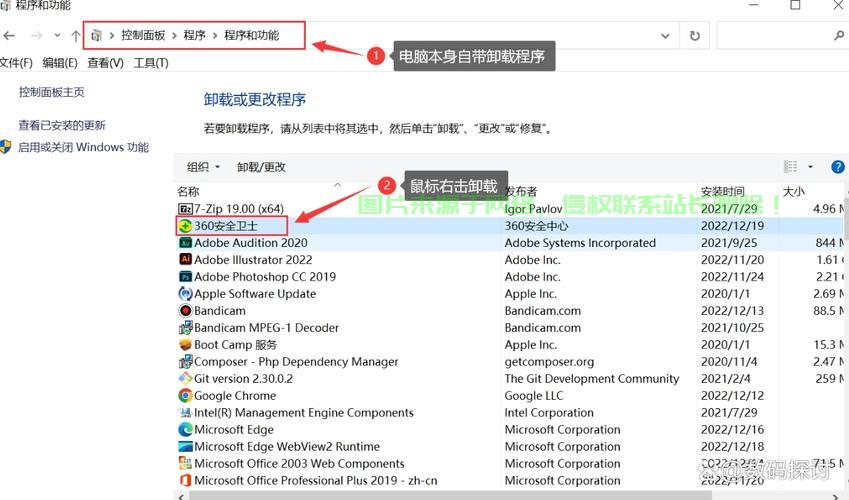Click the 卸载或更改程序 heading

254,100
